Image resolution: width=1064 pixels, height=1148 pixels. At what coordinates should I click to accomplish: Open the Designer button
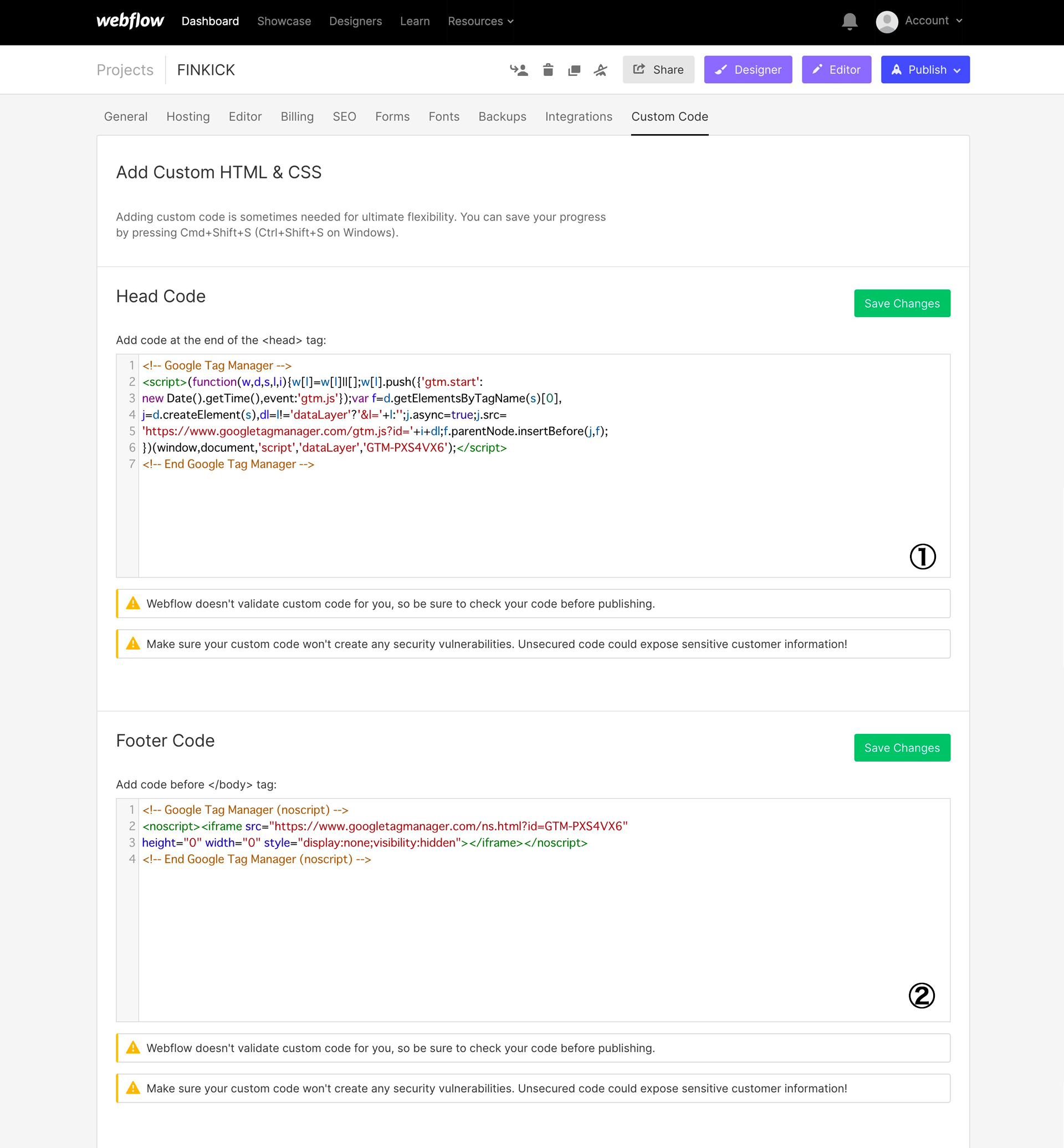[748, 70]
